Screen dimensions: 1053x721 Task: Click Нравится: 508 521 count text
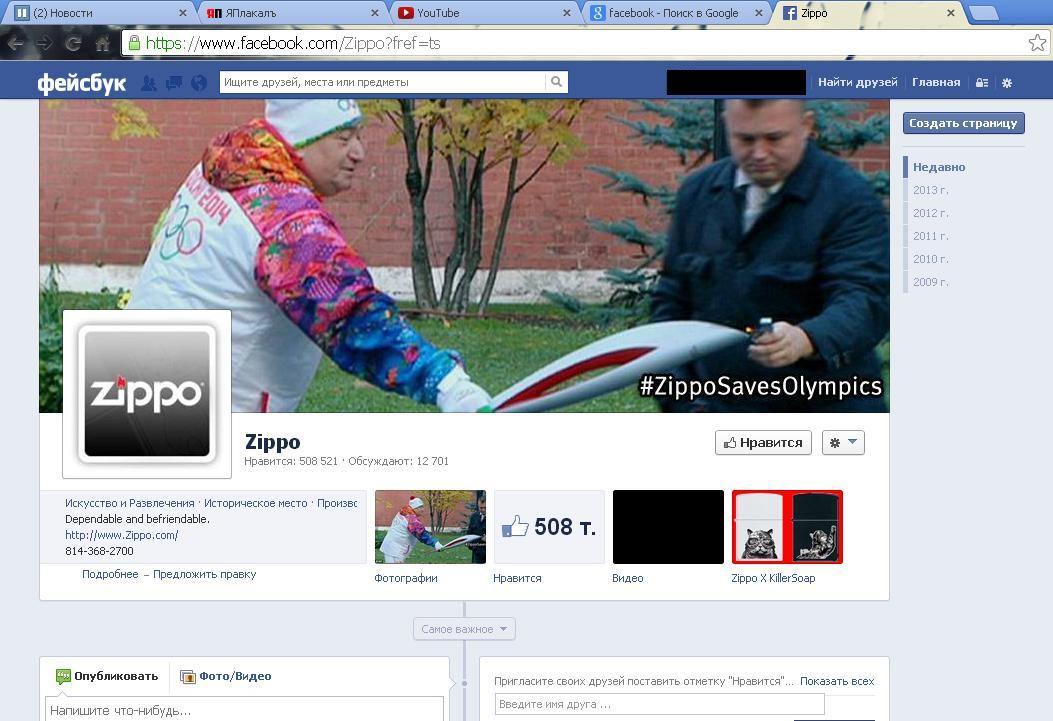click(x=291, y=461)
